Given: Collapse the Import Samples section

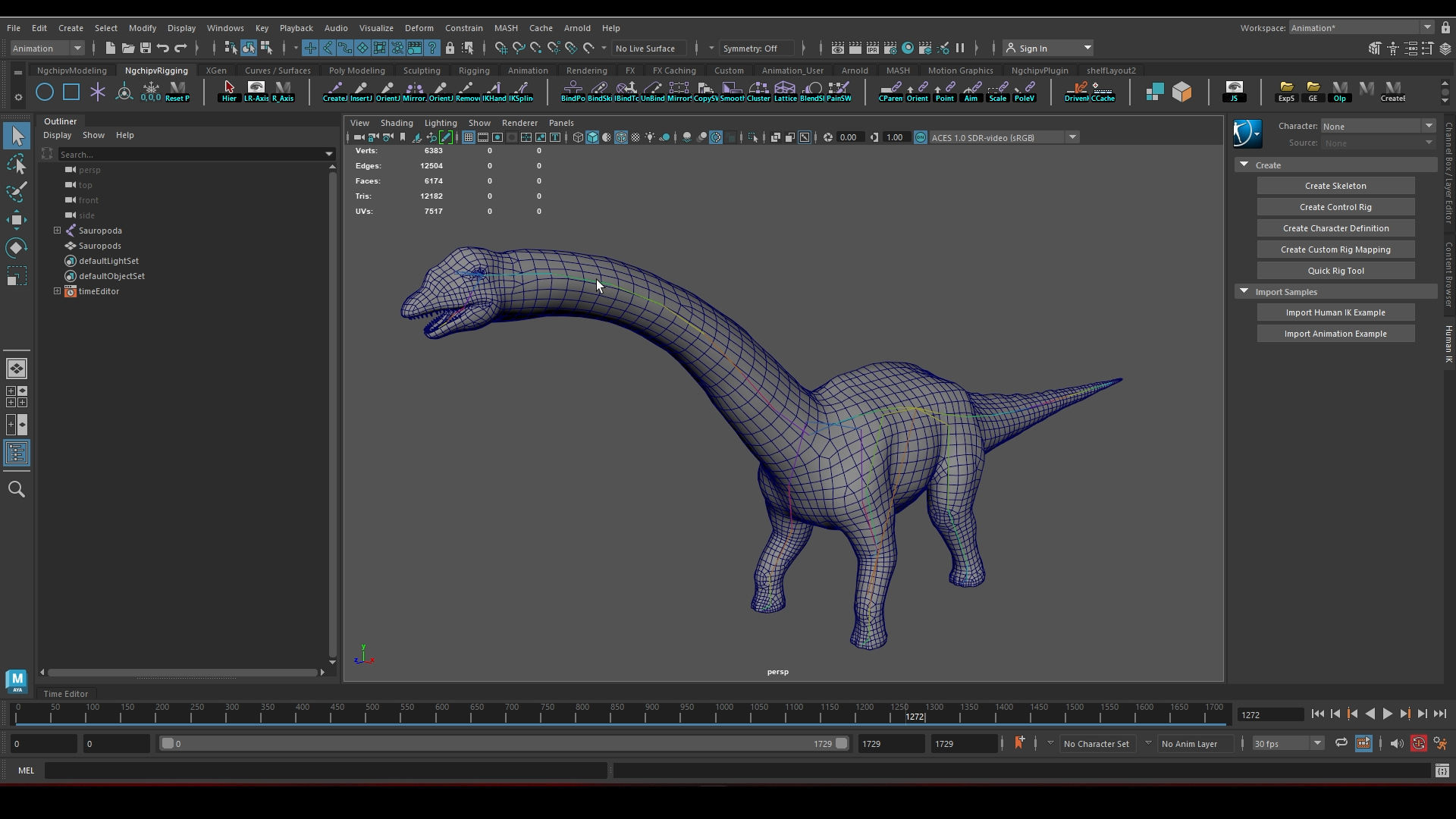Looking at the screenshot, I should pos(1244,291).
